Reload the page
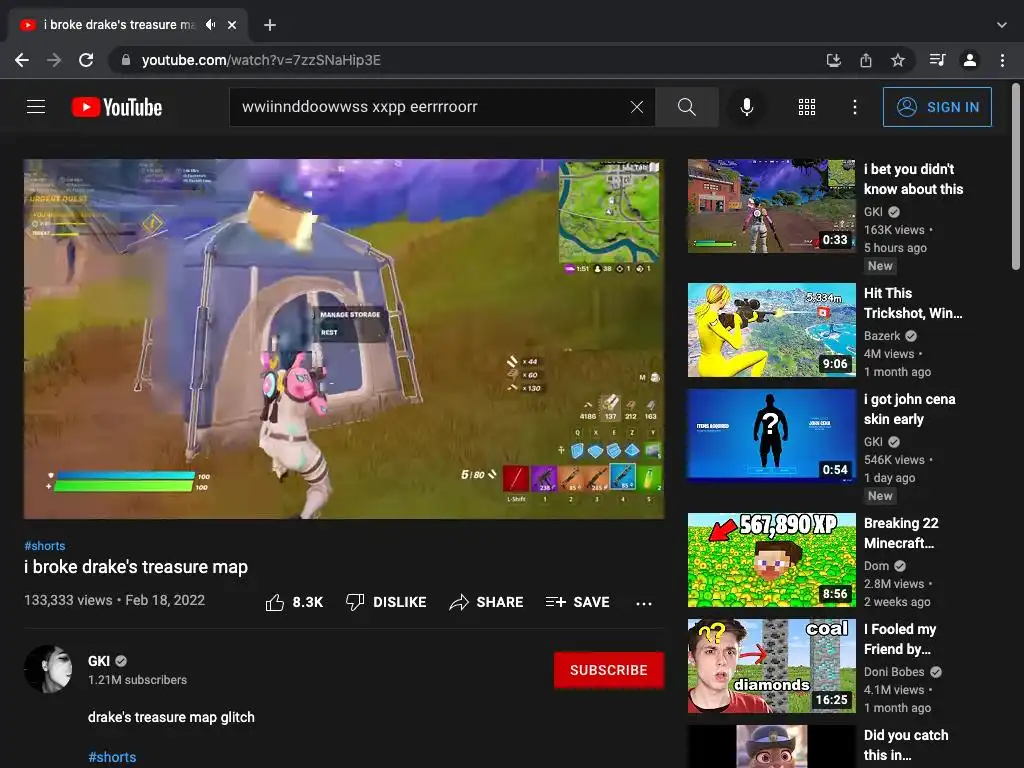The width and height of the screenshot is (1024, 768). click(x=86, y=60)
